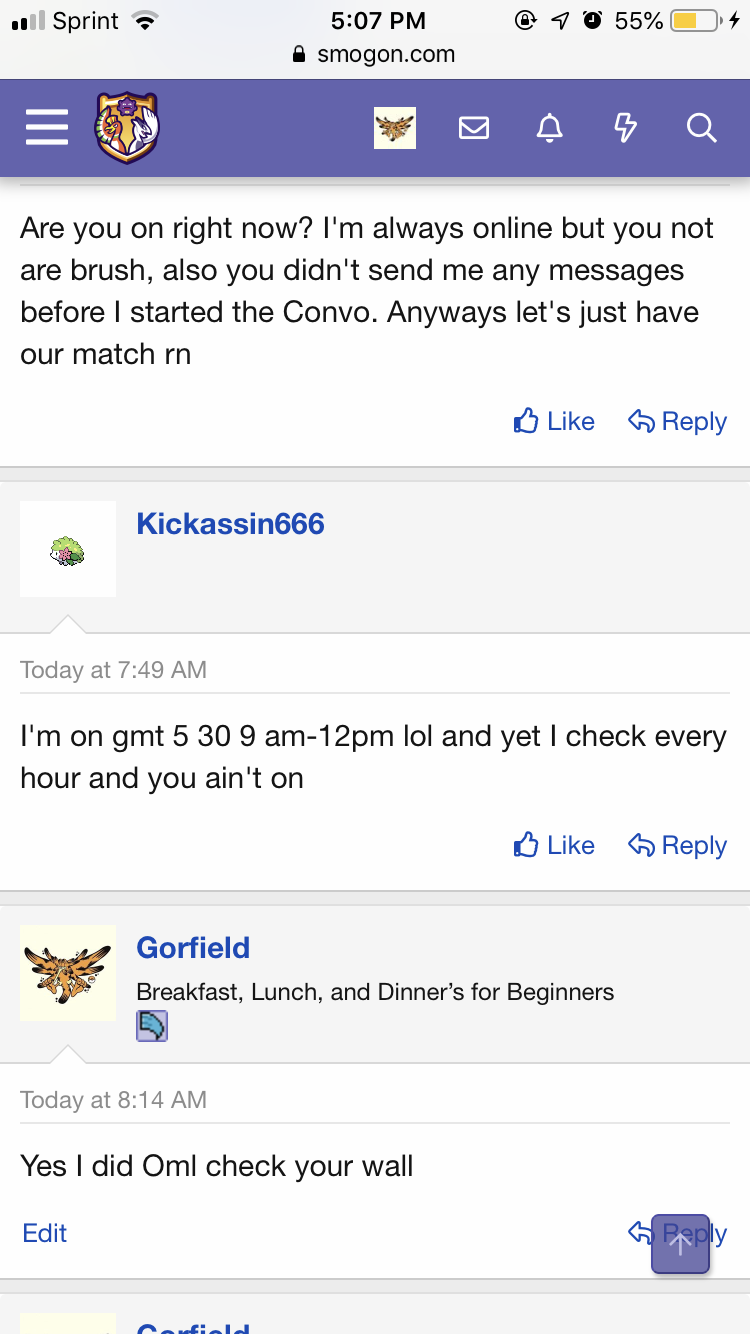Open the lightning bolt what's new icon
Screen dimensions: 750x1334
625,128
